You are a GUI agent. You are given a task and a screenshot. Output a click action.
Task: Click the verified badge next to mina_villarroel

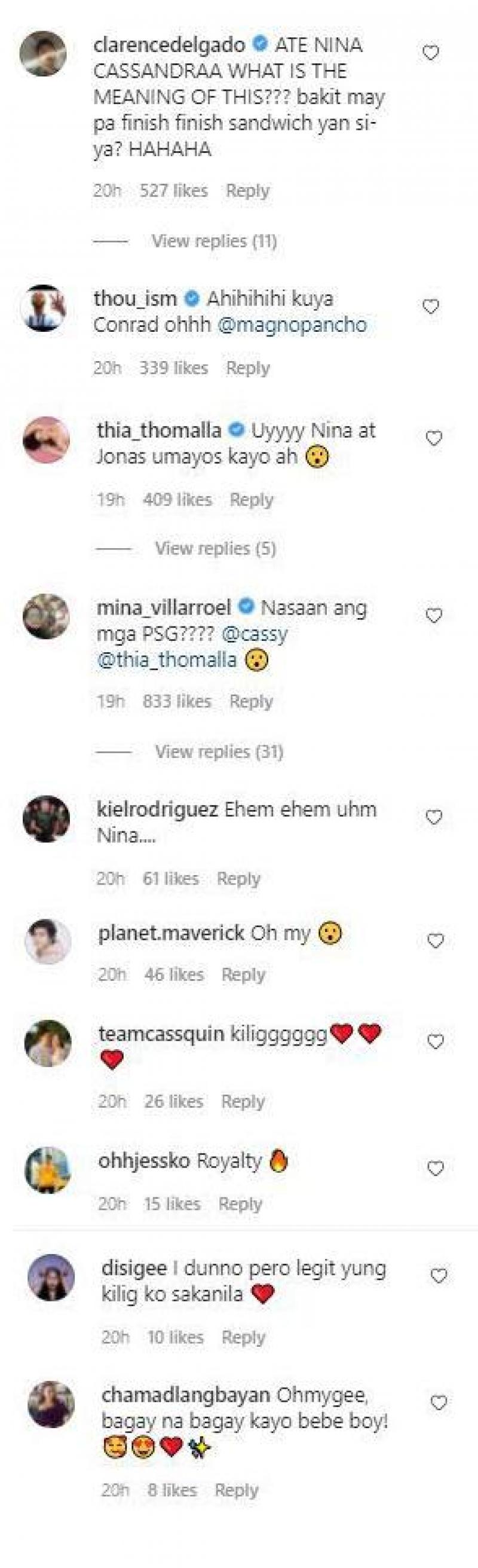(x=247, y=604)
